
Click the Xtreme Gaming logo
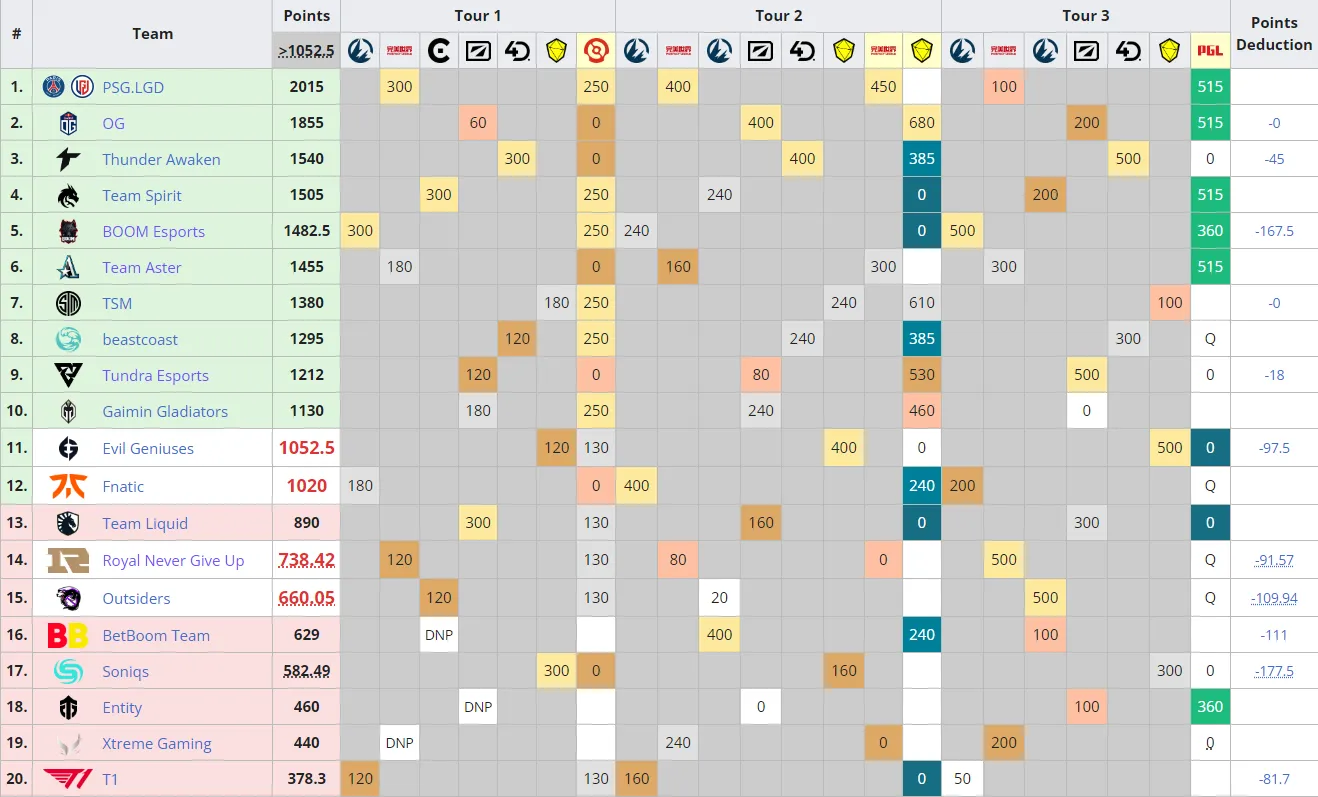(x=68, y=743)
